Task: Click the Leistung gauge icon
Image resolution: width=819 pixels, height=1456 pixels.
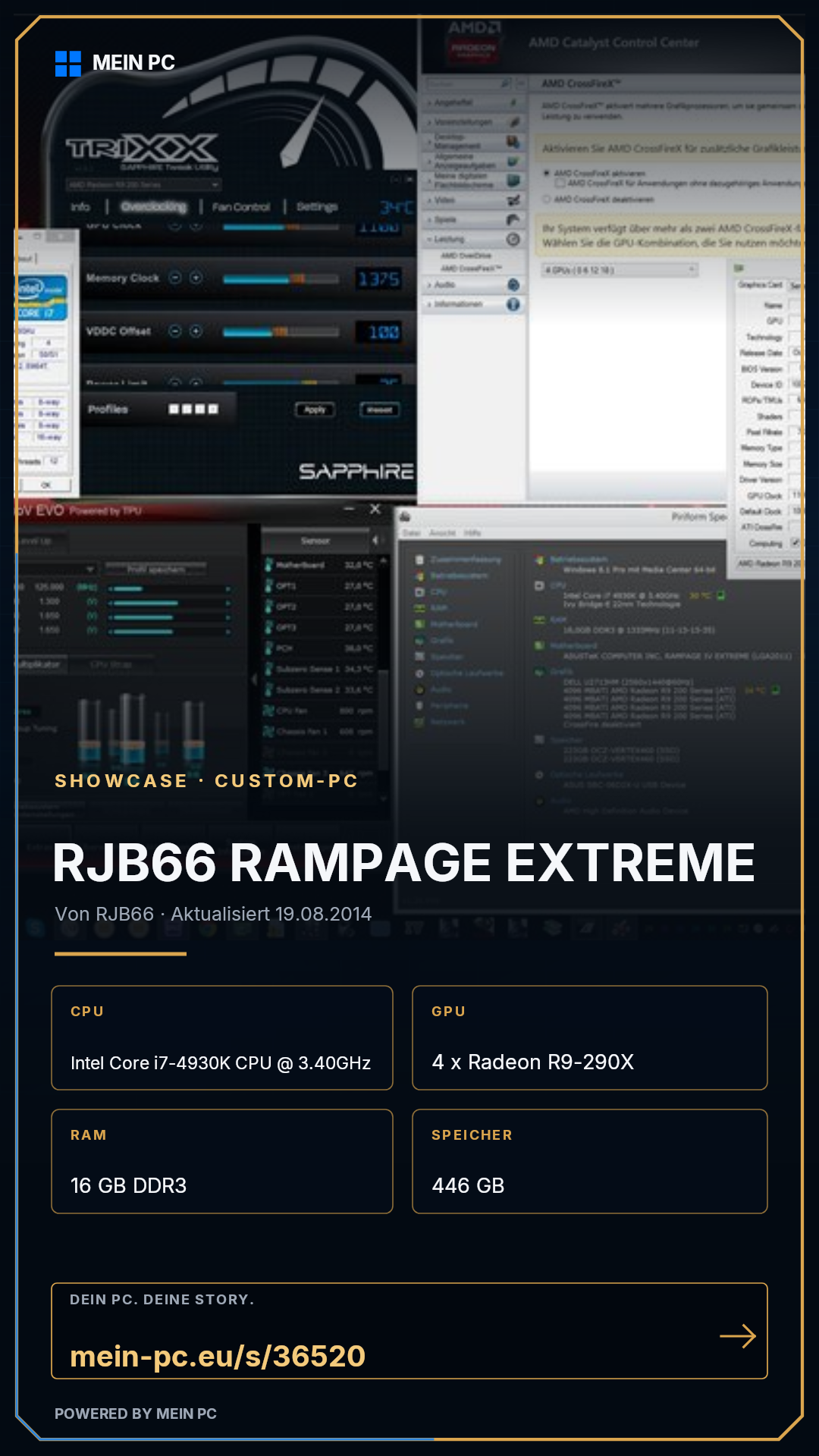Action: (513, 239)
